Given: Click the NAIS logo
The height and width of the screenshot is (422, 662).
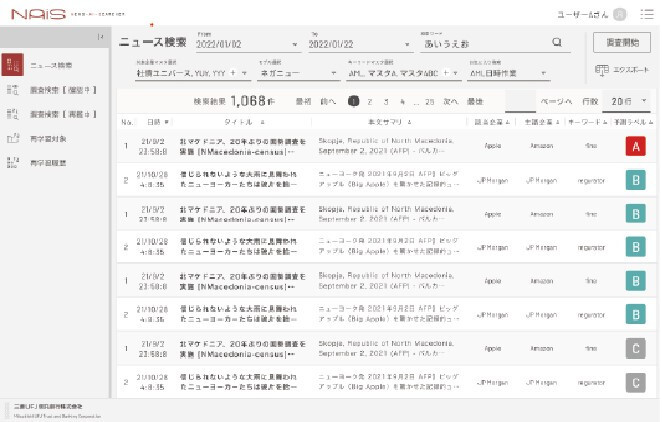Looking at the screenshot, I should 38,14.
